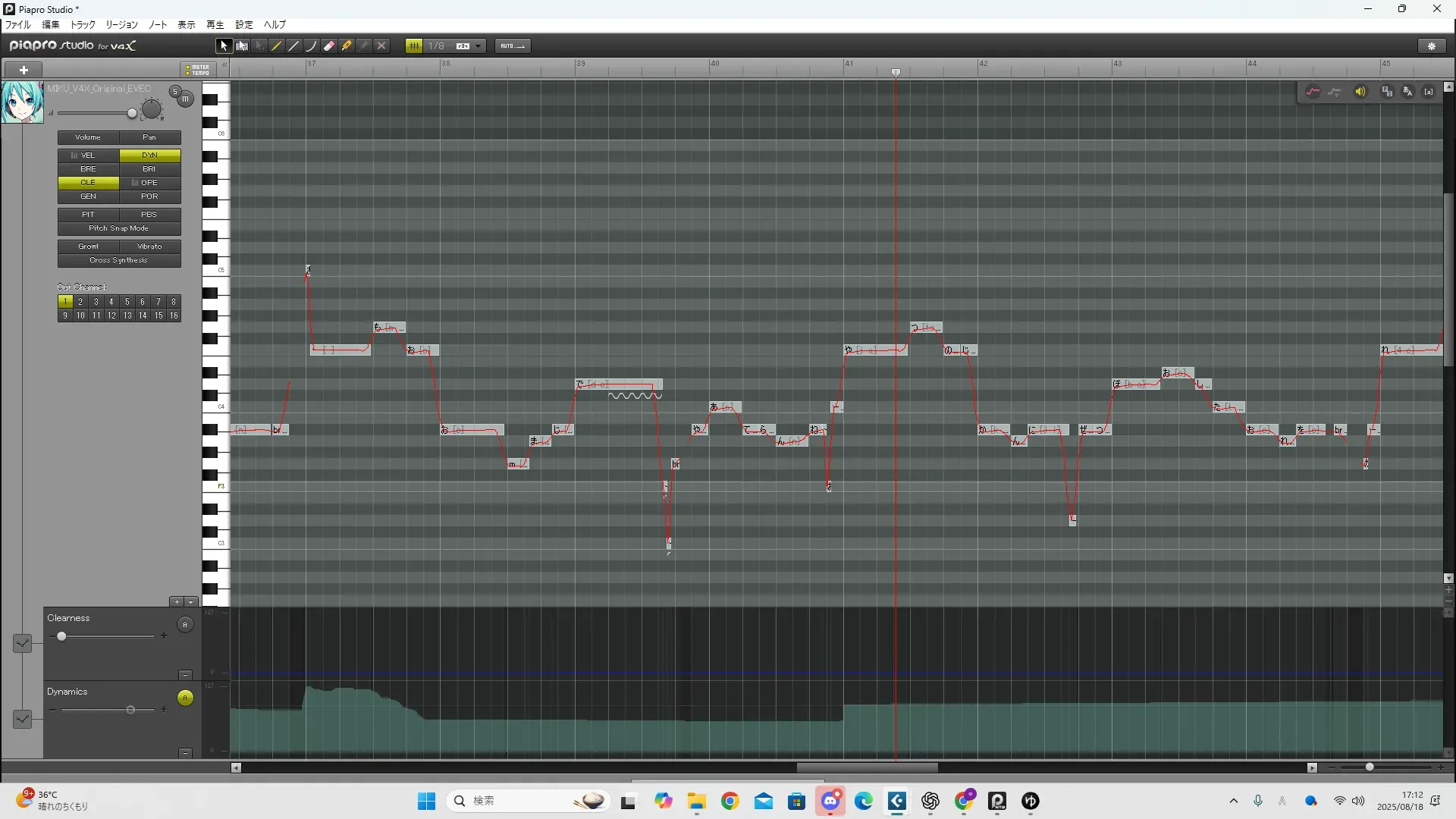
Task: Select the curve drawing tool
Action: [x=312, y=46]
